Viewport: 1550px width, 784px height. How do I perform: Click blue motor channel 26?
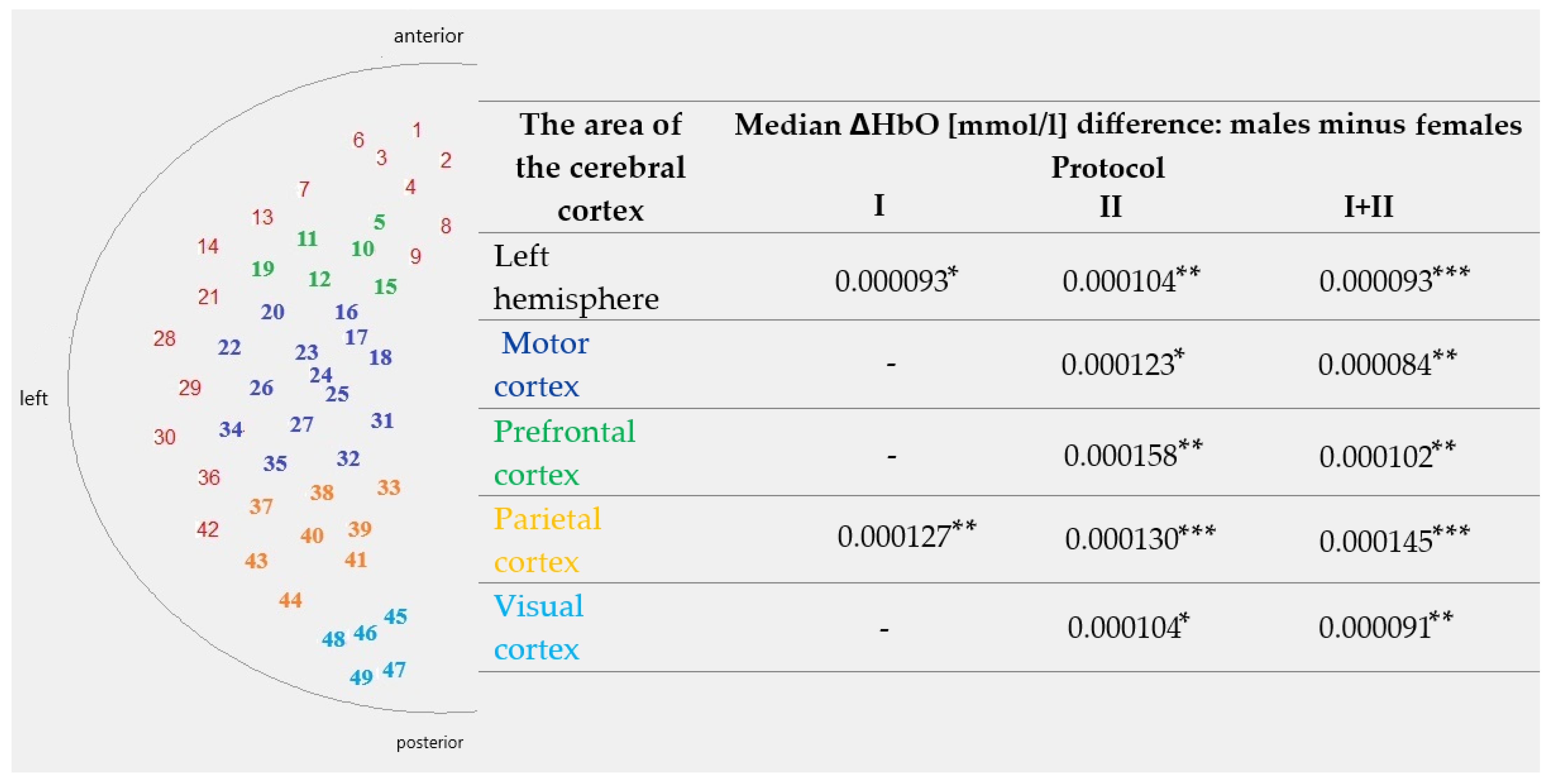261,388
